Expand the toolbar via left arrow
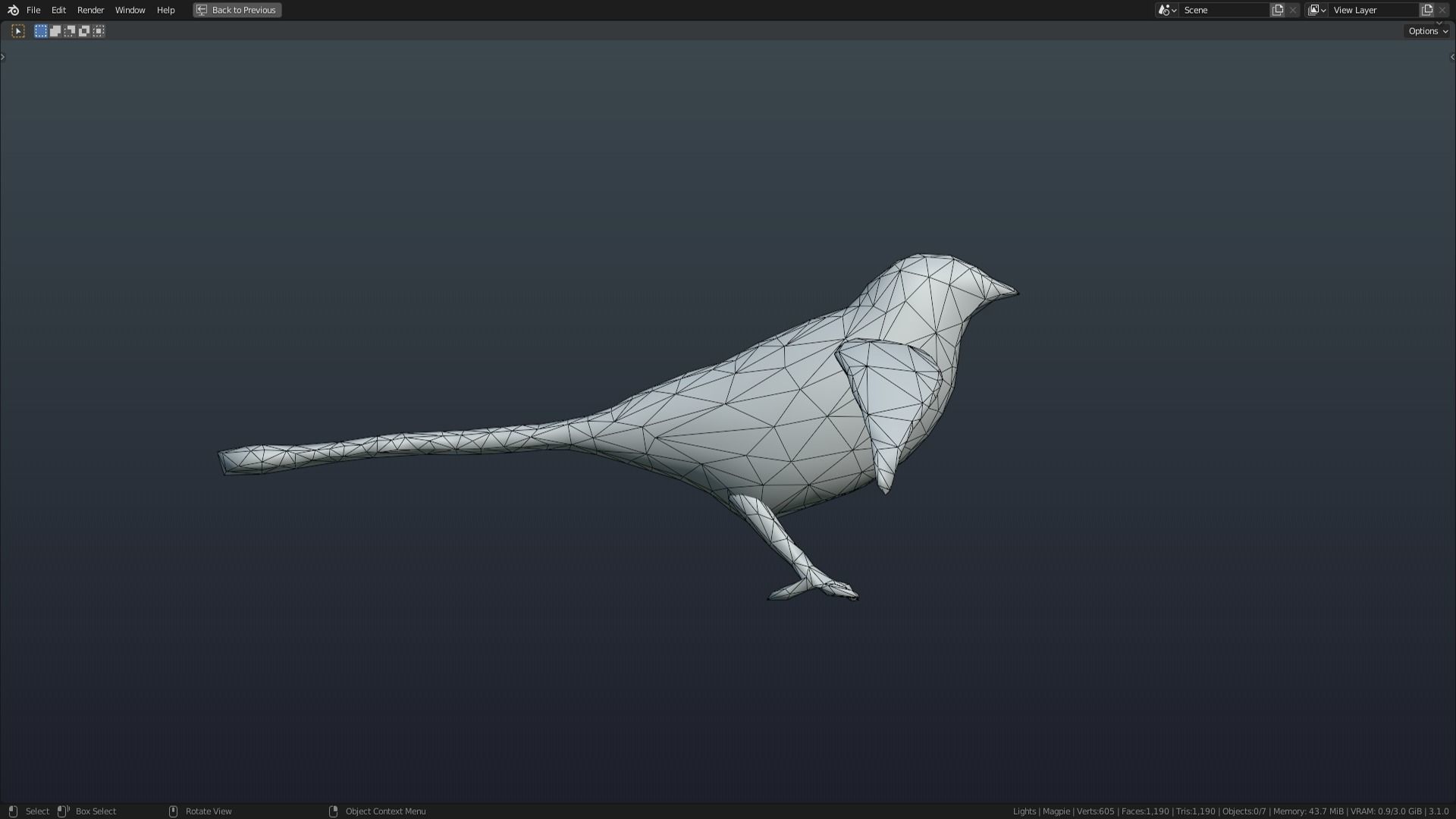This screenshot has width=1456, height=819. pos(3,57)
